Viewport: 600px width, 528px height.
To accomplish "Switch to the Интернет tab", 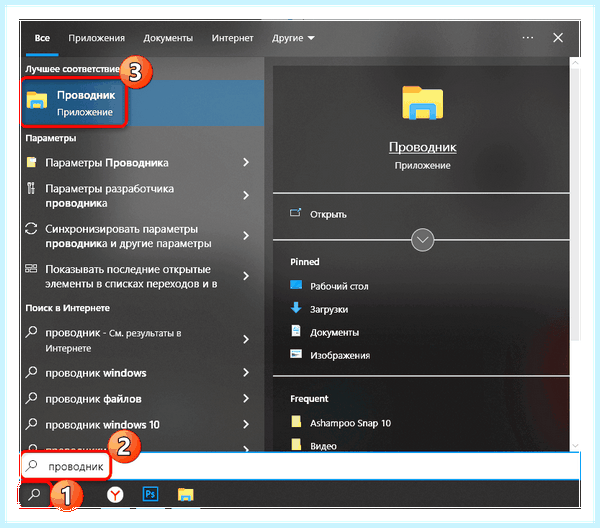I will click(x=232, y=38).
